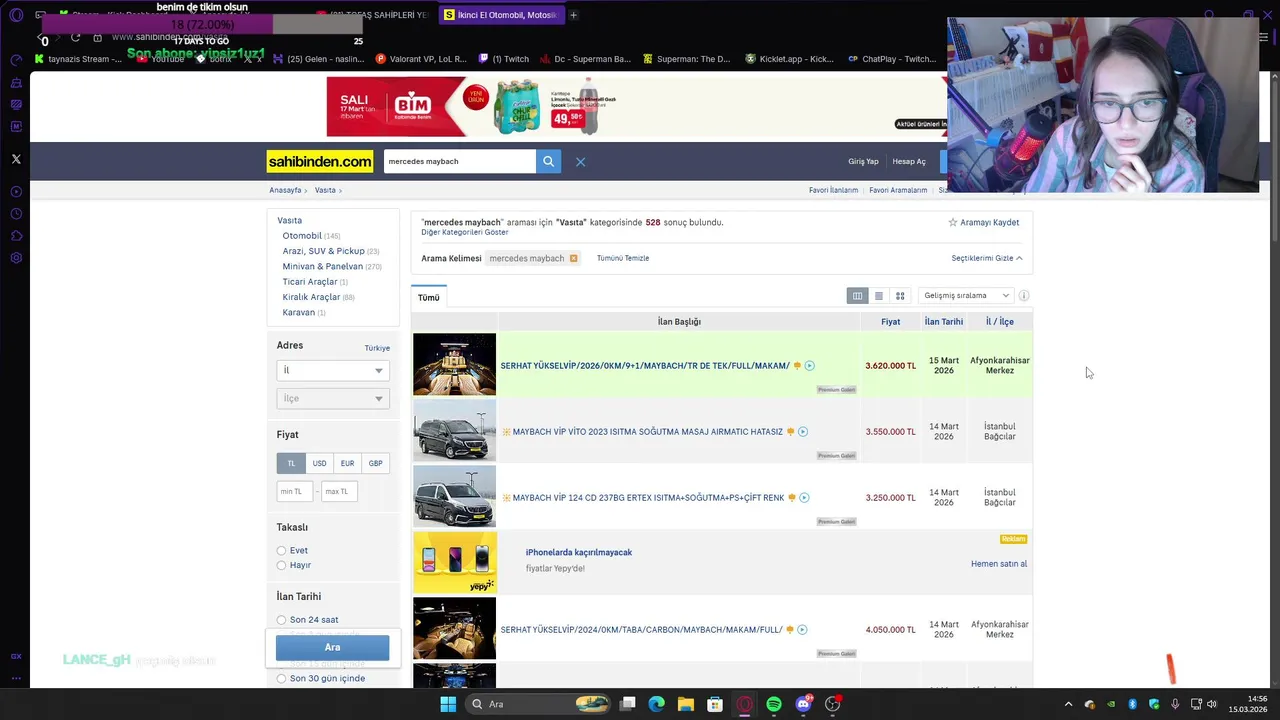Play video icon on SERHAT YÜKSELVİP 2026 listing
This screenshot has height=720, width=1280.
[x=810, y=366]
